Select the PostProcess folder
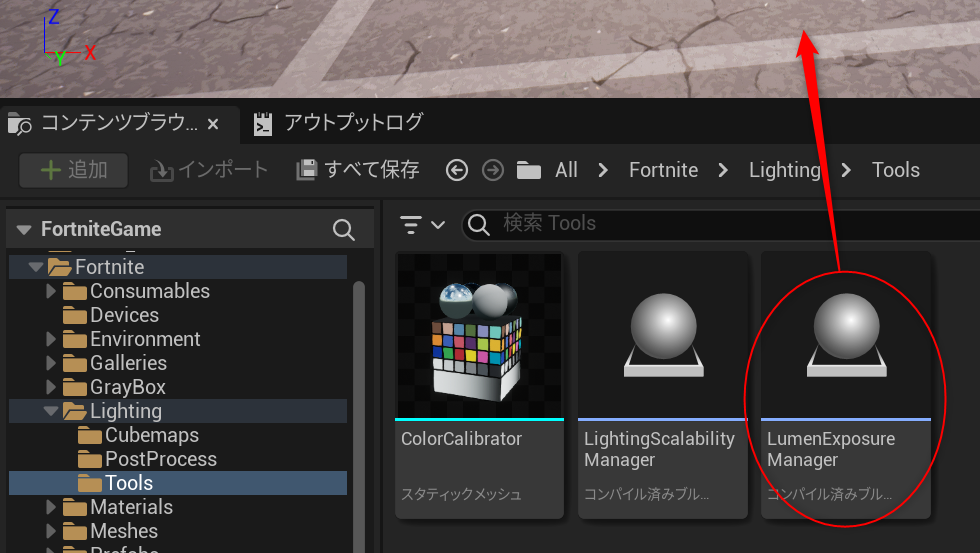980x553 pixels. (161, 459)
